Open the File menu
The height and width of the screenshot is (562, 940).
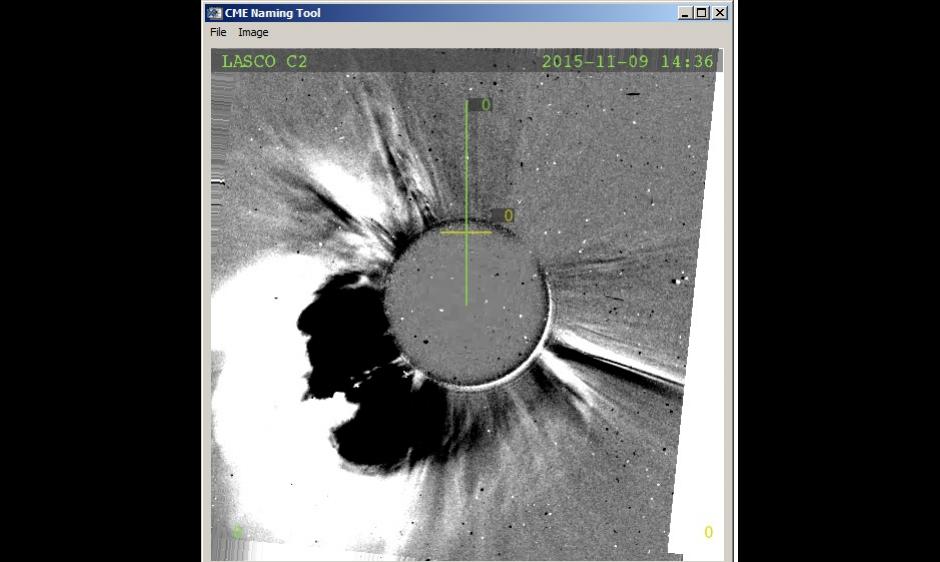(218, 32)
